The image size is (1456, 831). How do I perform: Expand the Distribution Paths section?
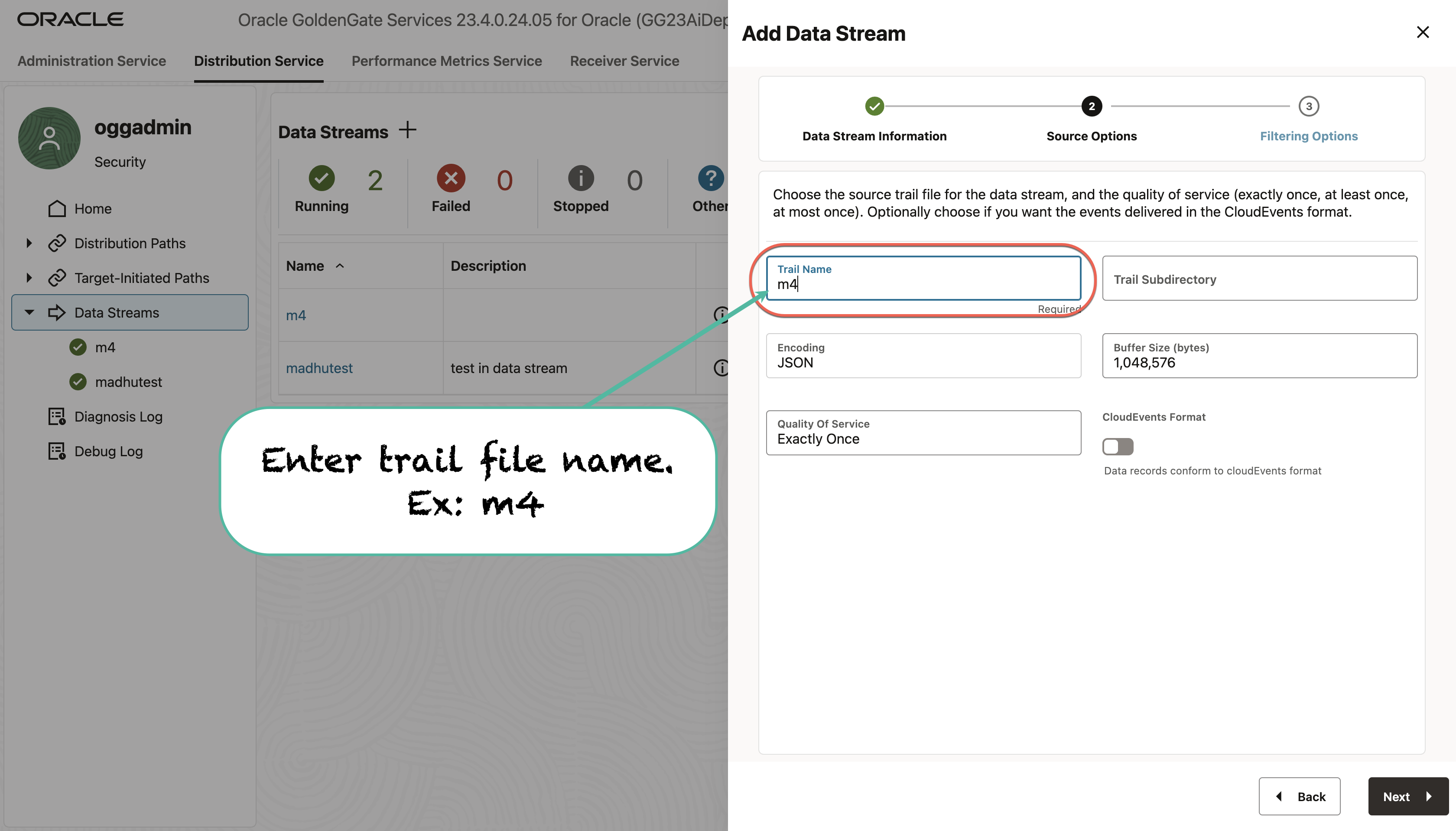[29, 243]
